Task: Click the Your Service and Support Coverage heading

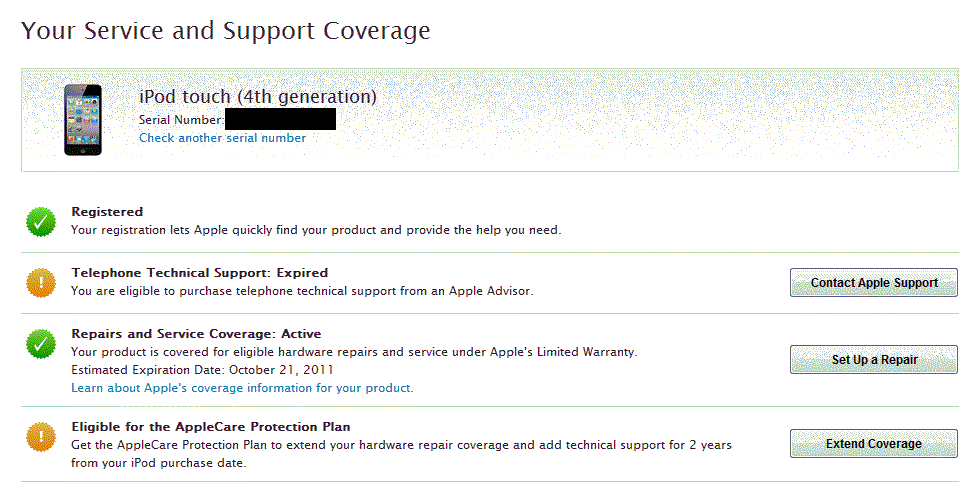Action: pyautogui.click(x=226, y=31)
